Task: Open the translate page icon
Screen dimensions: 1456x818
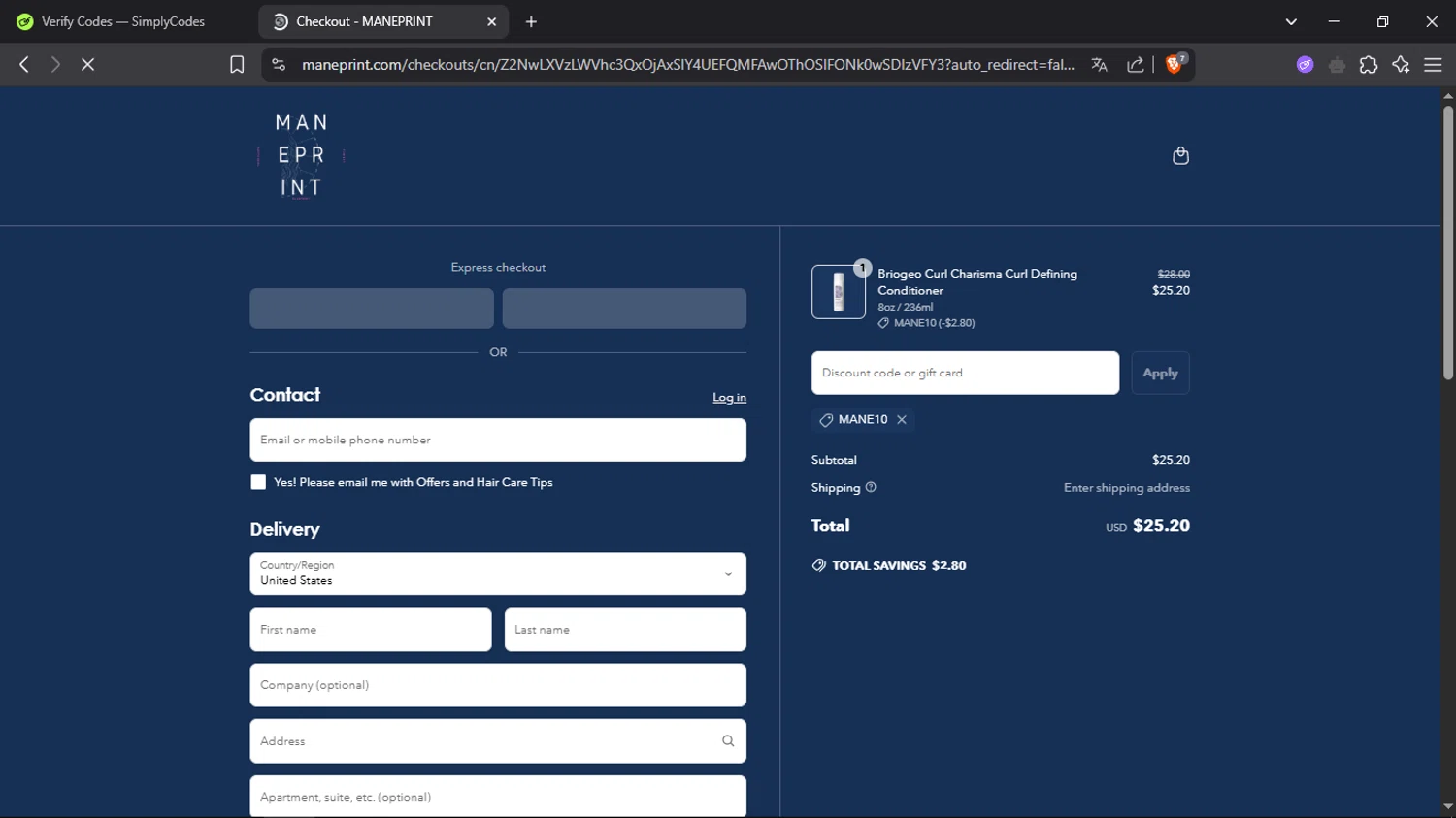Action: point(1099,64)
